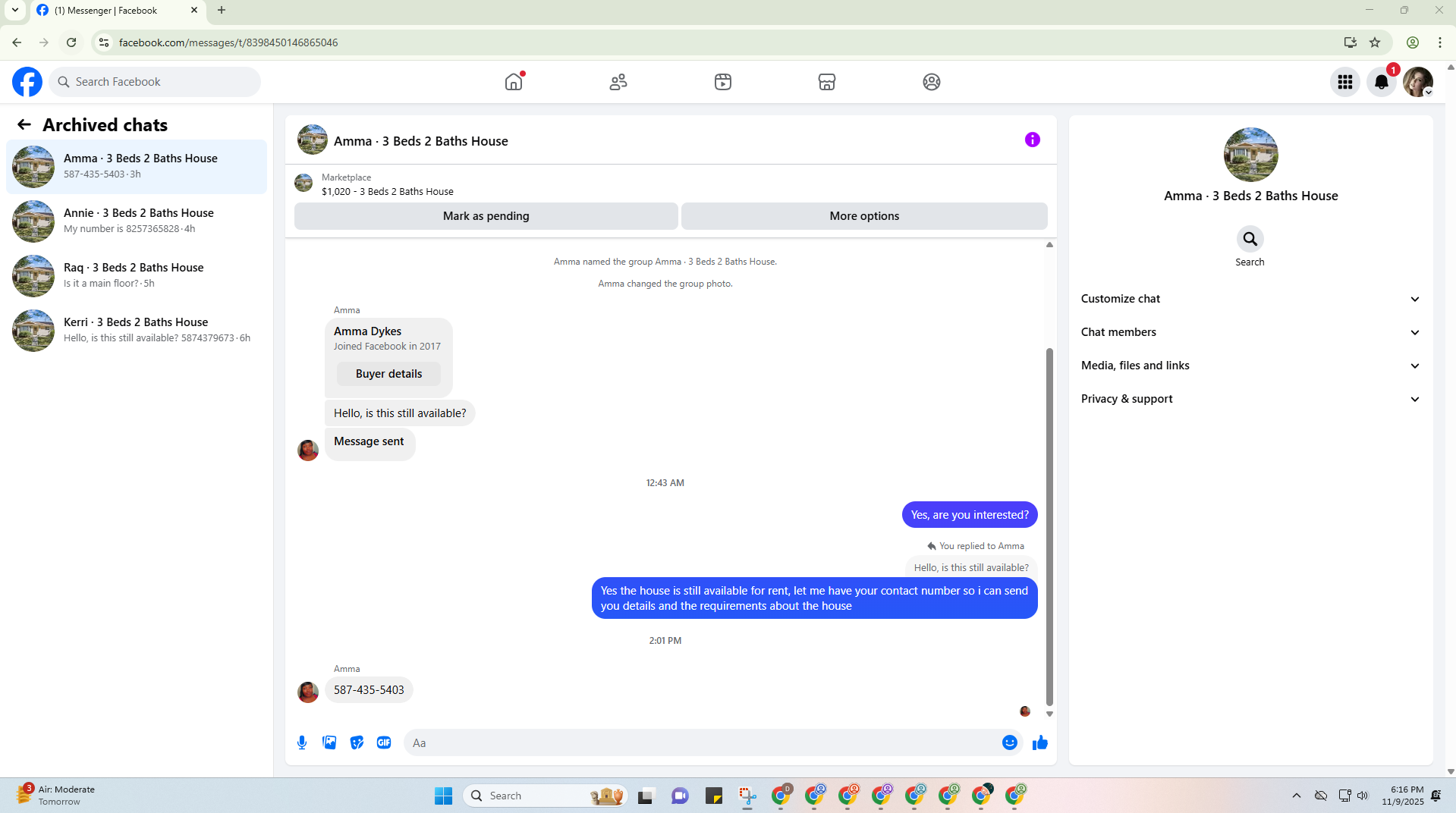Expand Customize chat section
The height and width of the screenshot is (813, 1456).
[x=1250, y=299]
